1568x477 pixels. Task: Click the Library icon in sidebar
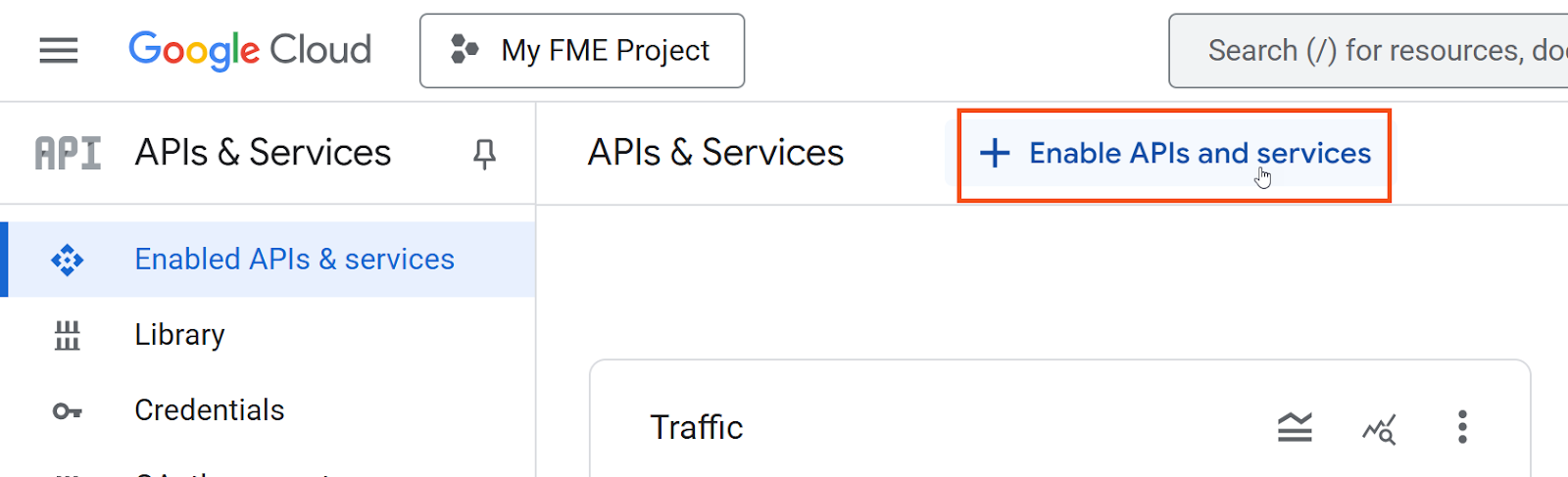tap(67, 335)
